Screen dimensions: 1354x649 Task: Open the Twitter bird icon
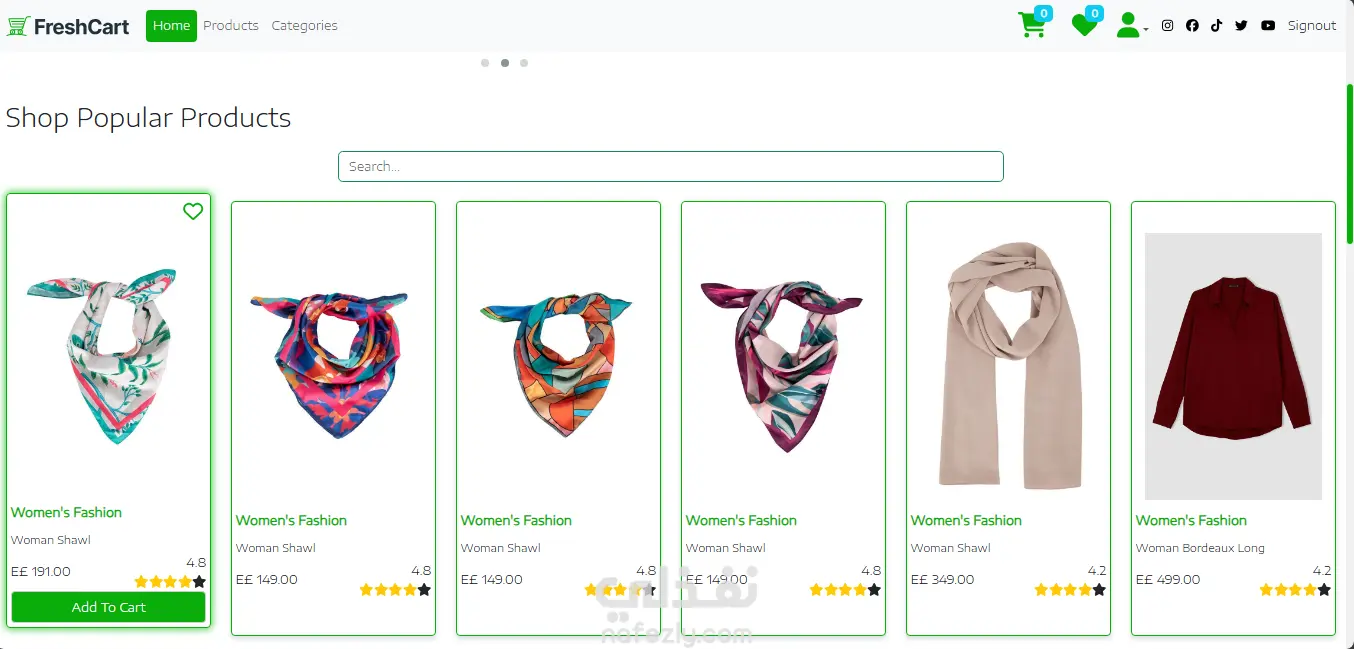(1241, 26)
